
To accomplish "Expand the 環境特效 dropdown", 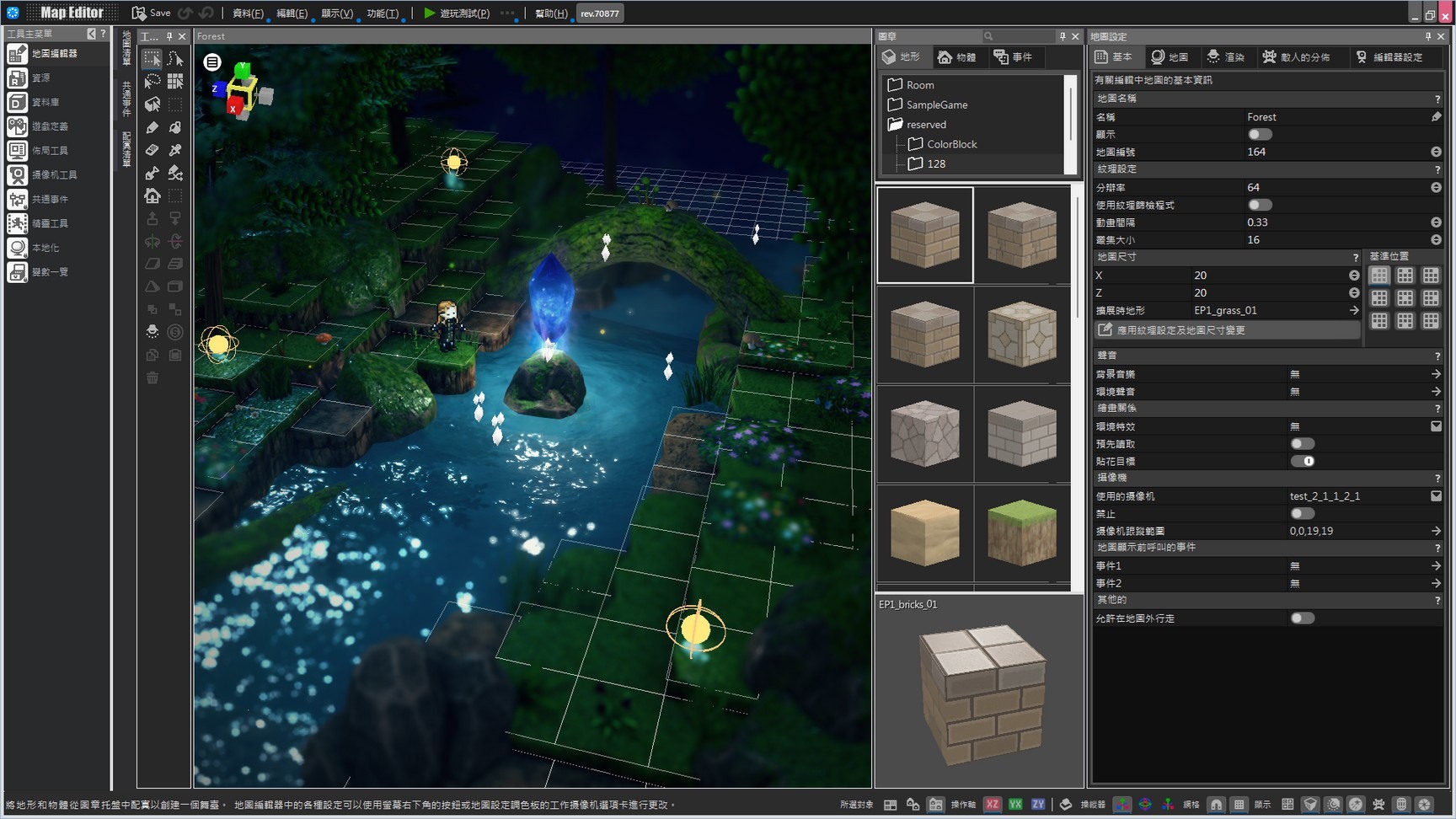I will click(1435, 426).
